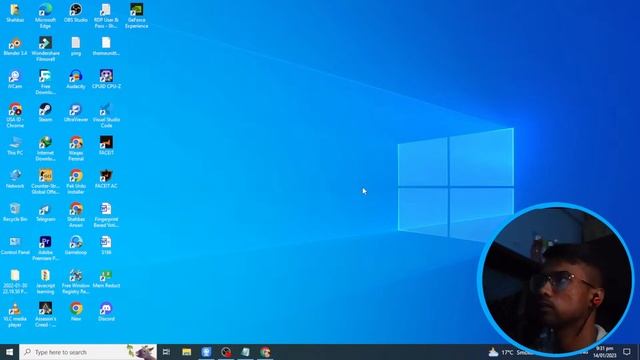Open the Assassin's Creed desktop shortcut
The image size is (640, 360).
pos(45,315)
